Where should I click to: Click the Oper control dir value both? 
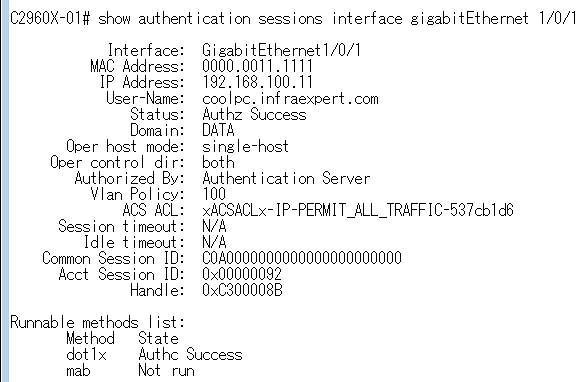click(218, 162)
